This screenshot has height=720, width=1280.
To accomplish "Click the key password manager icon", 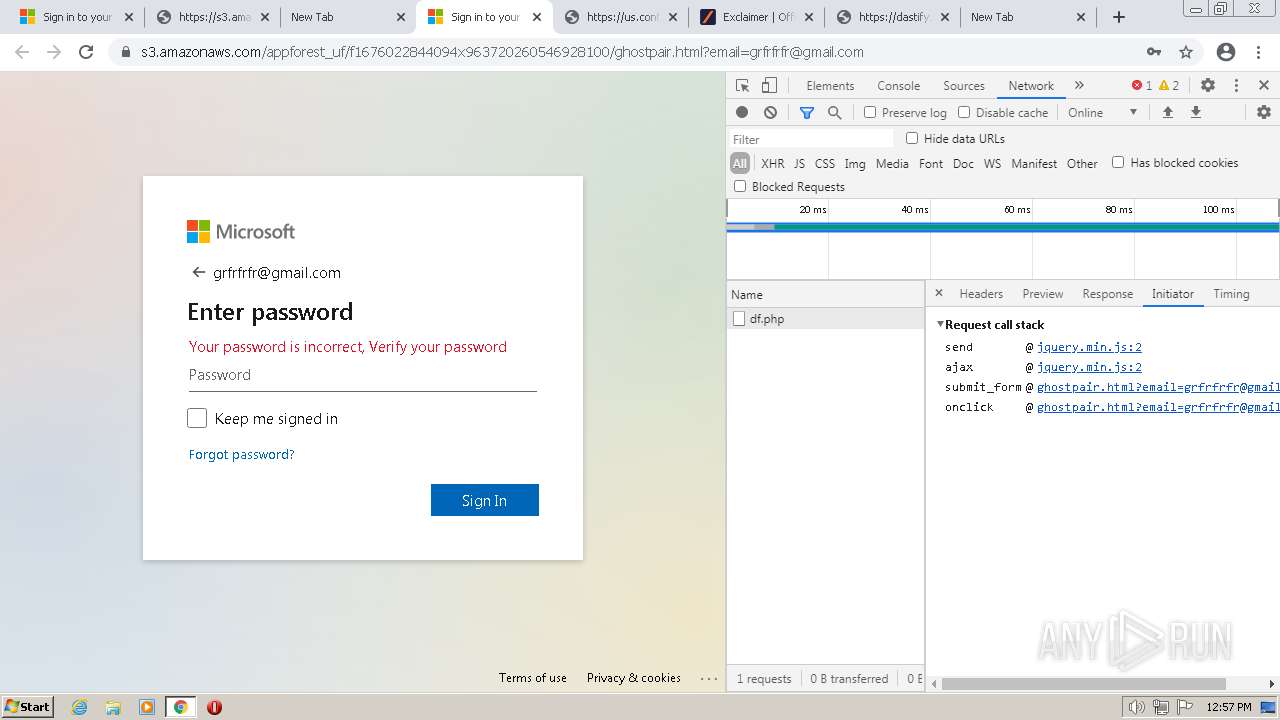I will point(1154,52).
